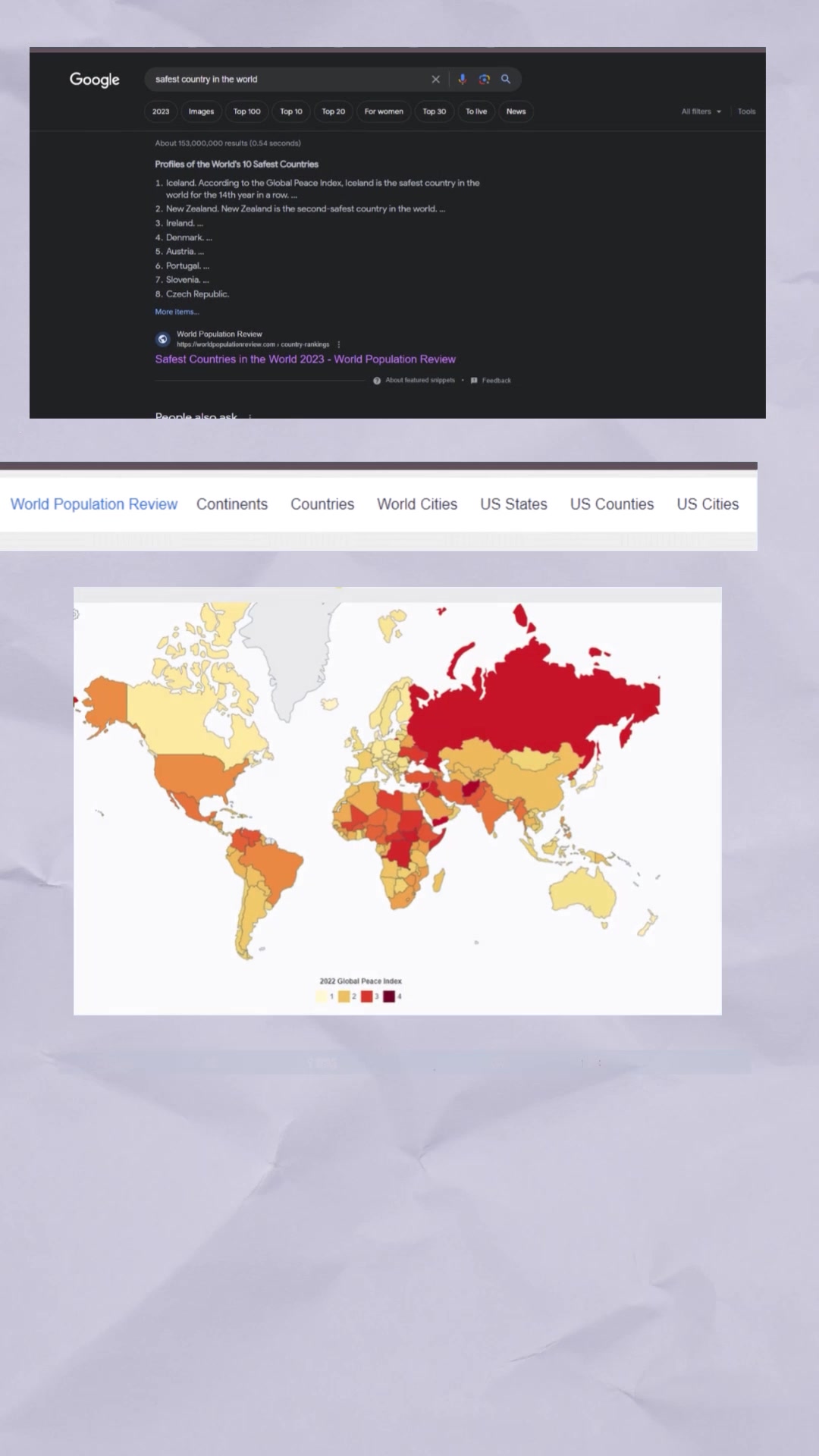819x1456 pixels.
Task: Click the More items link
Action: click(177, 312)
